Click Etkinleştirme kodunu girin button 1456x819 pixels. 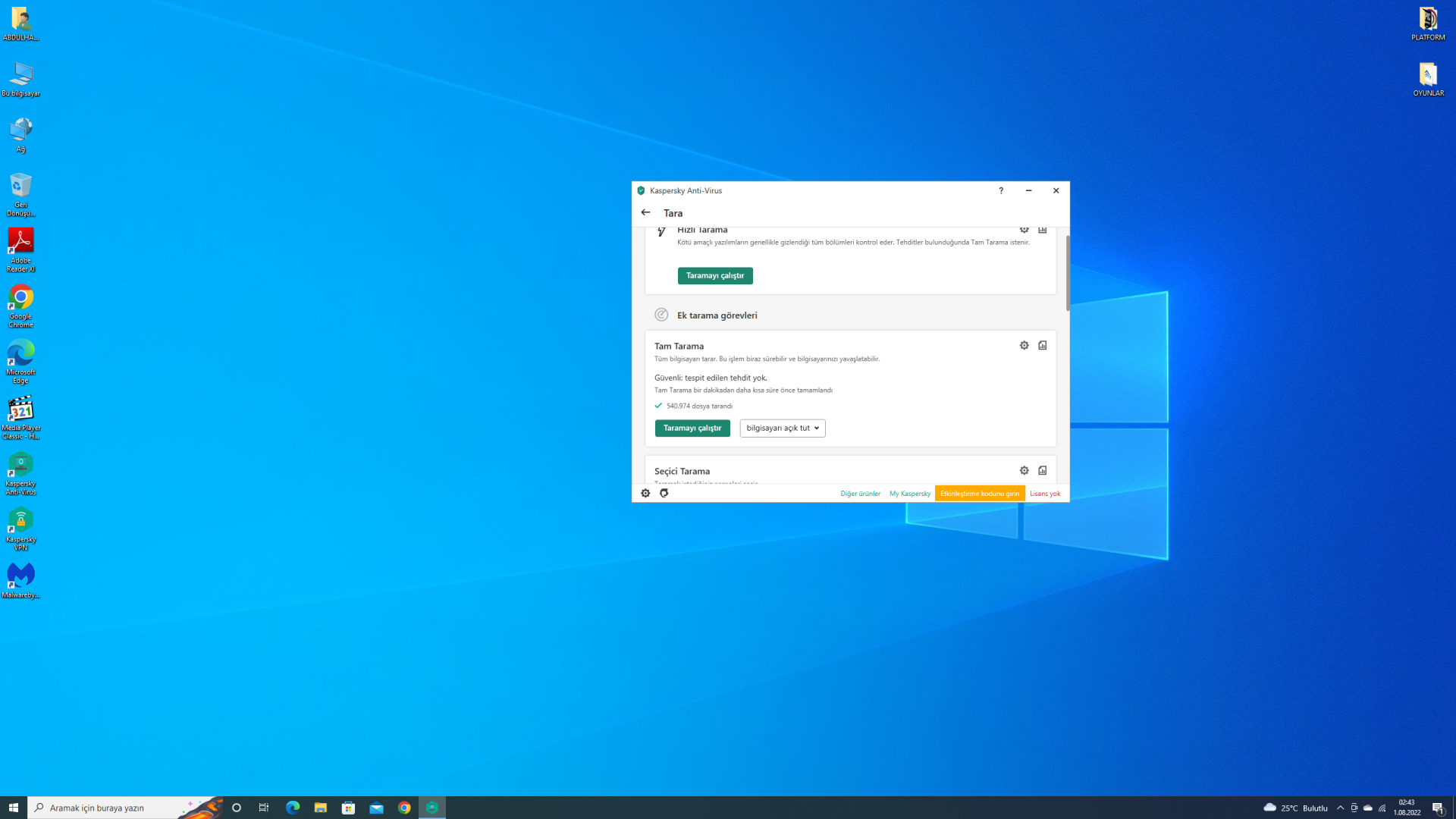point(980,494)
